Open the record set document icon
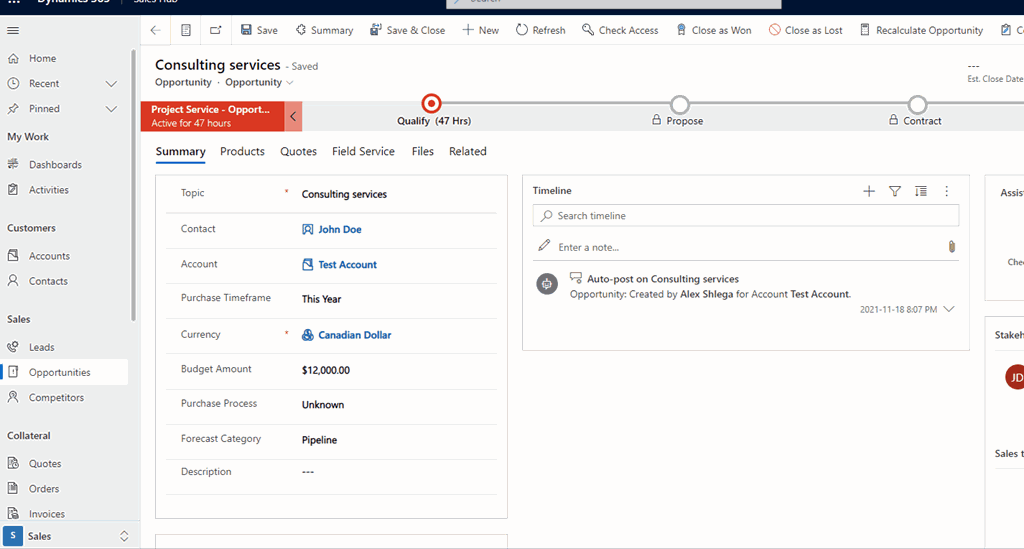The image size is (1024, 549). 186,30
